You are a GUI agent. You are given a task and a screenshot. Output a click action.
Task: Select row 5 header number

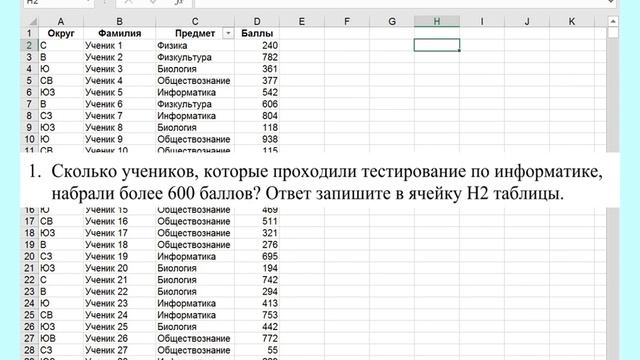[29, 80]
